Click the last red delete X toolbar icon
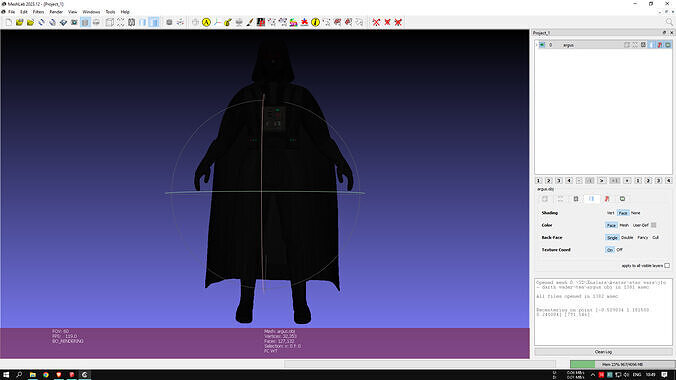The image size is (676, 380). pos(398,22)
